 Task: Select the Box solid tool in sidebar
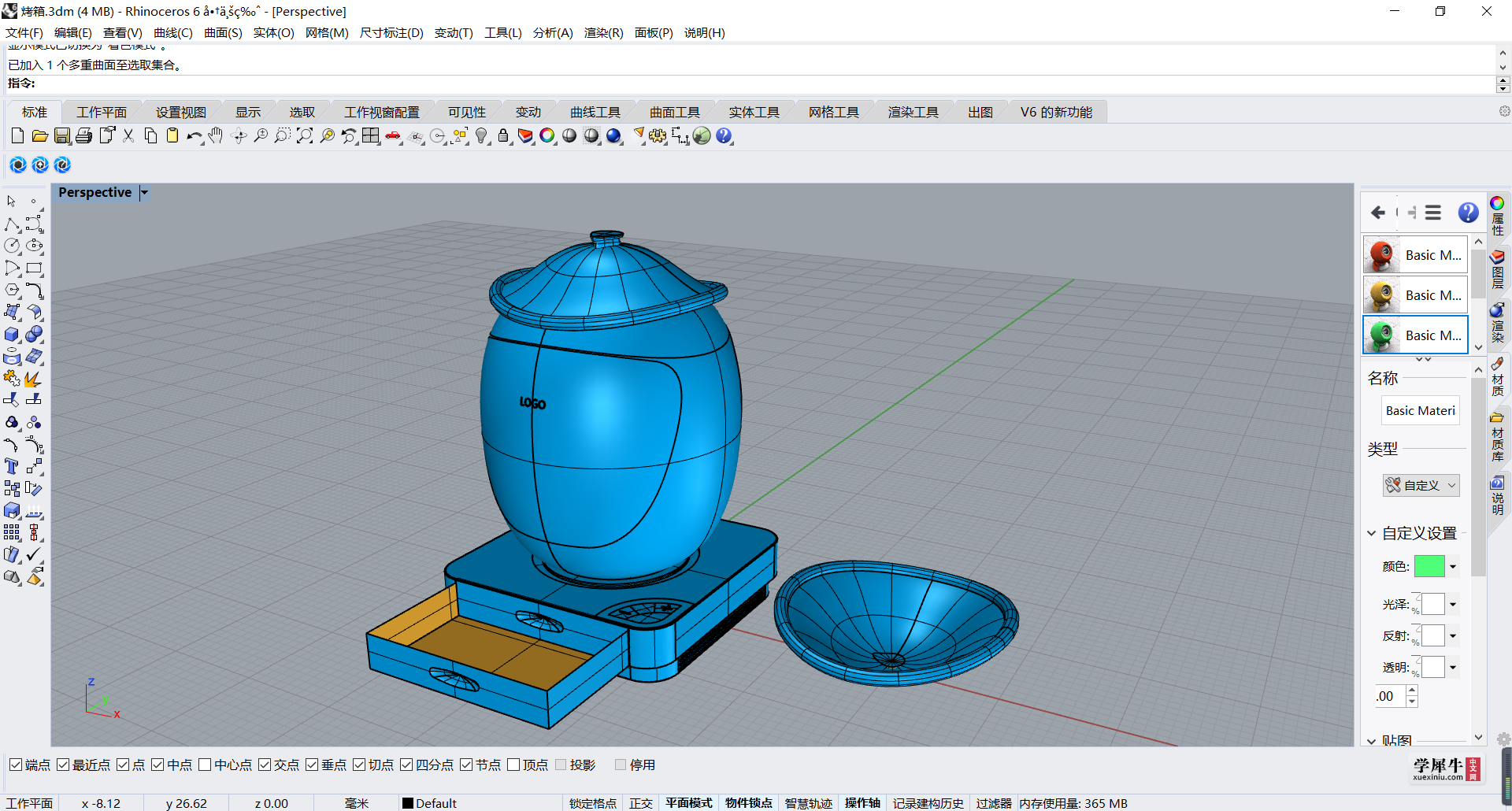pos(12,335)
